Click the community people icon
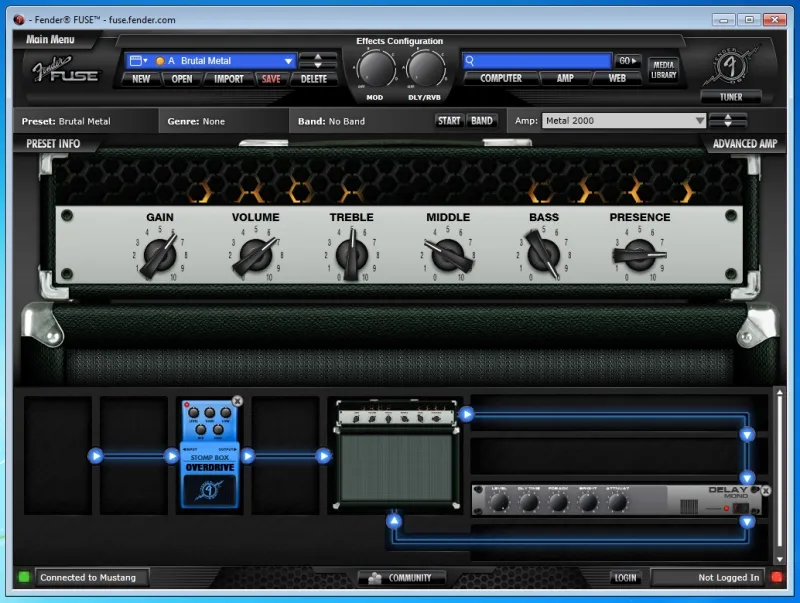 375,578
